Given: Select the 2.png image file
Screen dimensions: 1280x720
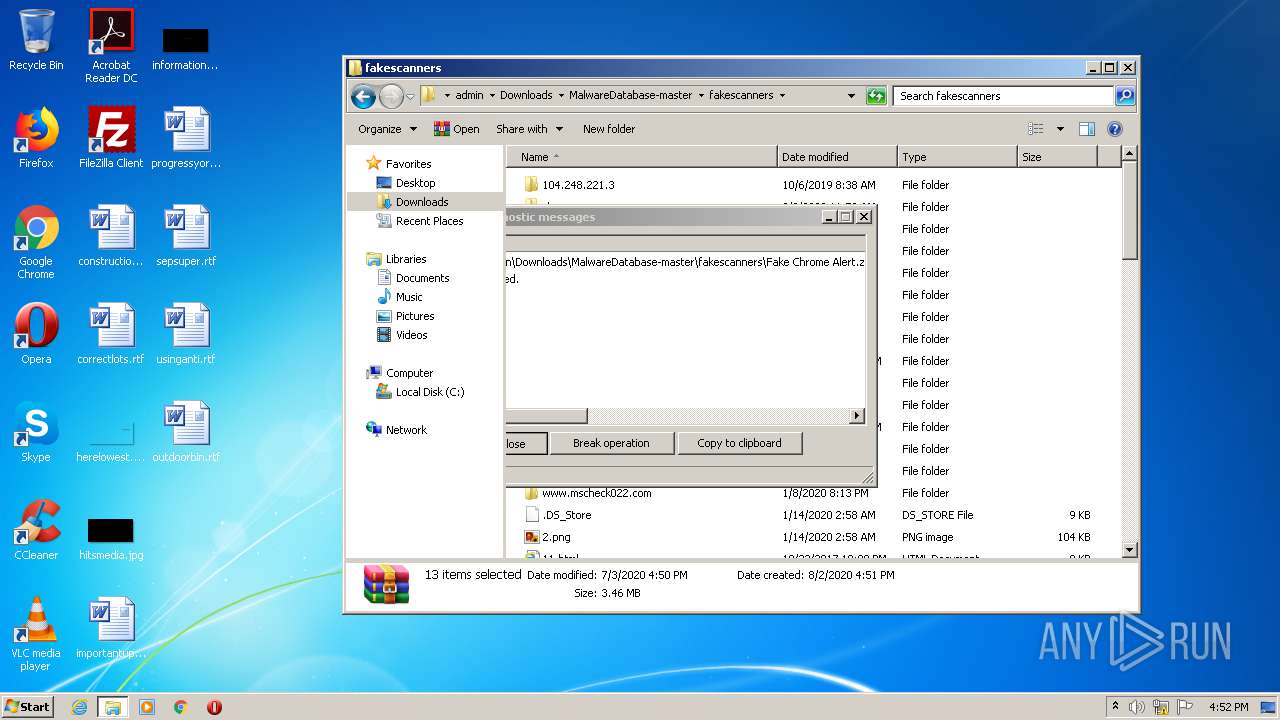Looking at the screenshot, I should pos(556,537).
